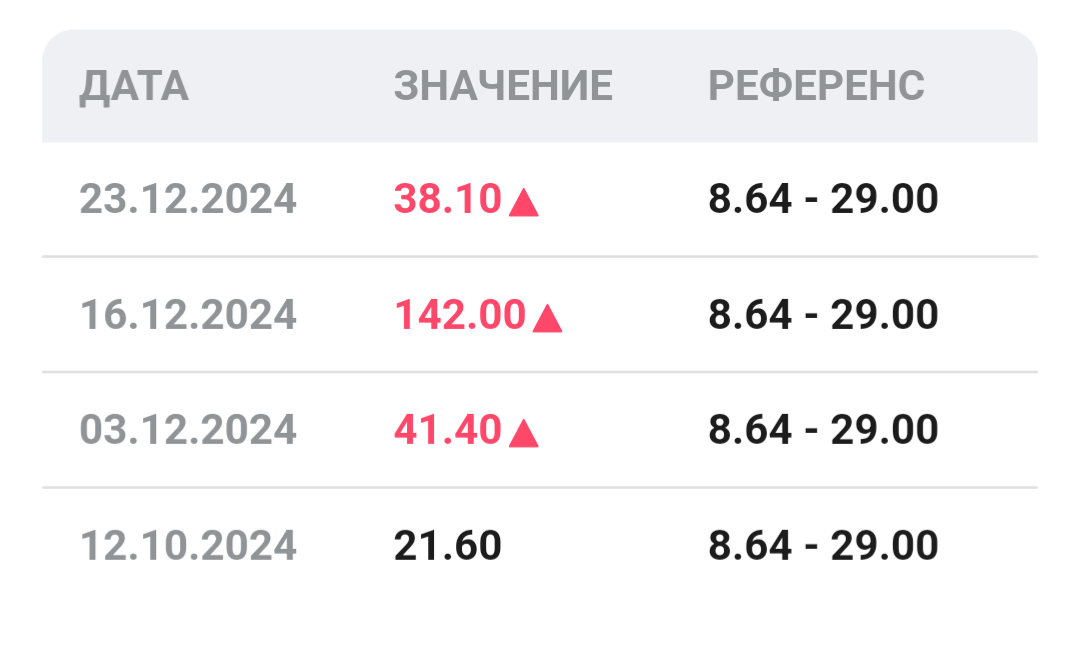The height and width of the screenshot is (652, 1080).
Task: Select the date 23.12.2024
Action: click(x=188, y=200)
